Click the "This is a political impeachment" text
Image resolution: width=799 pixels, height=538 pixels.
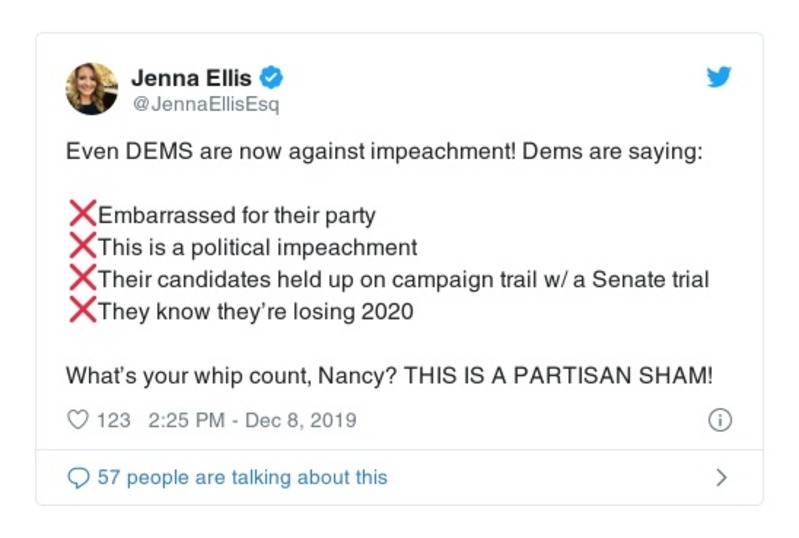click(x=258, y=247)
